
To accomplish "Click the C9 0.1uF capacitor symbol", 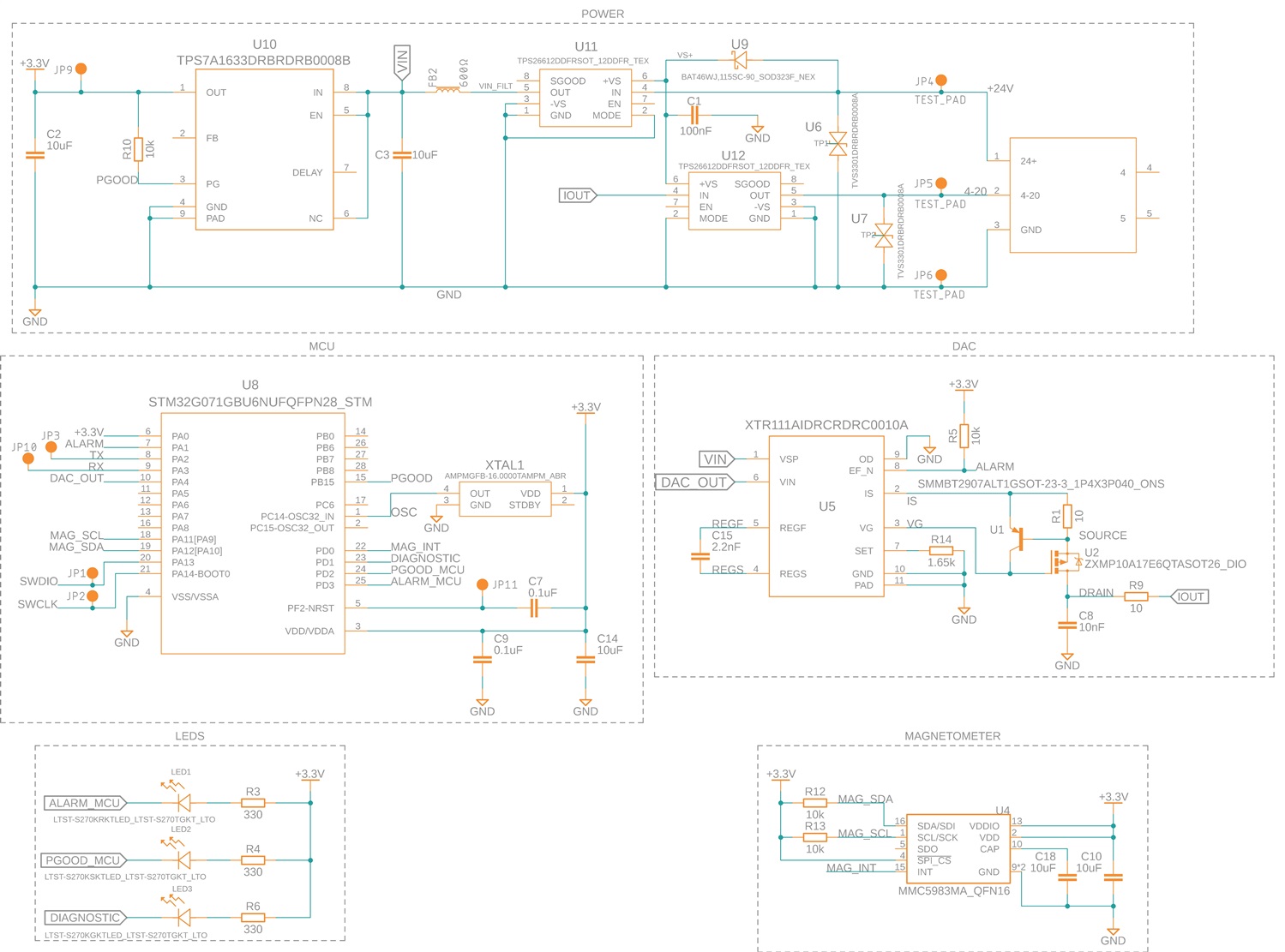I will [x=483, y=660].
